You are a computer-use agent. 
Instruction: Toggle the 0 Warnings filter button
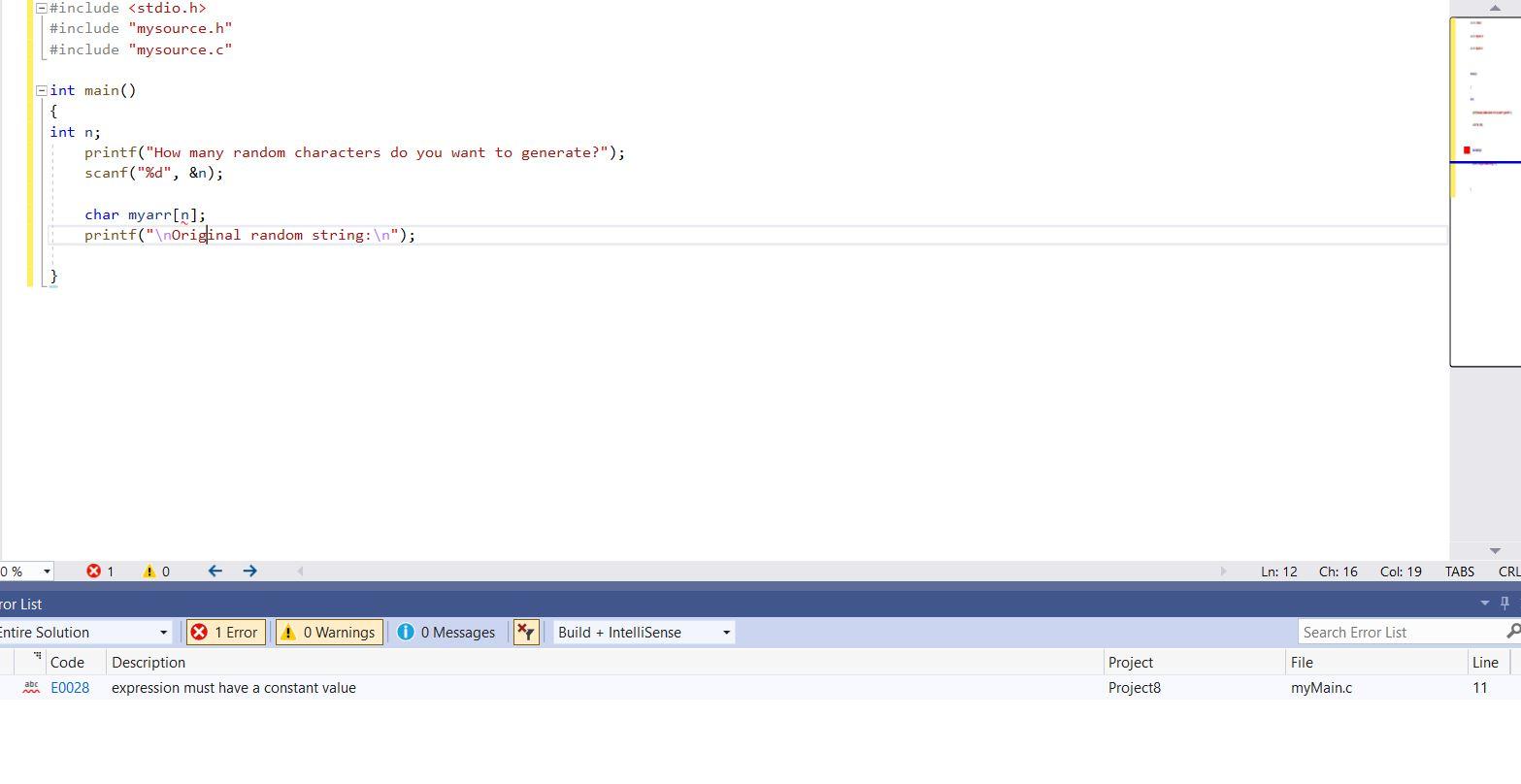point(328,632)
